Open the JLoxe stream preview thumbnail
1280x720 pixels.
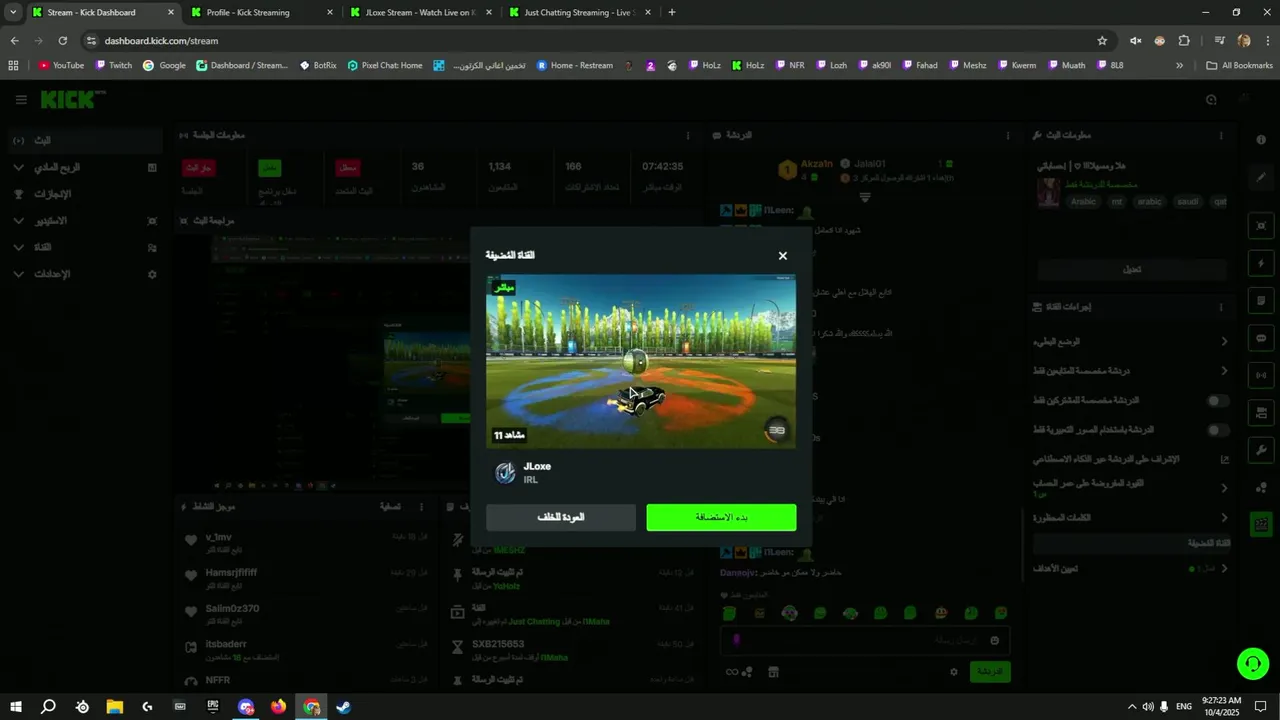click(x=641, y=362)
